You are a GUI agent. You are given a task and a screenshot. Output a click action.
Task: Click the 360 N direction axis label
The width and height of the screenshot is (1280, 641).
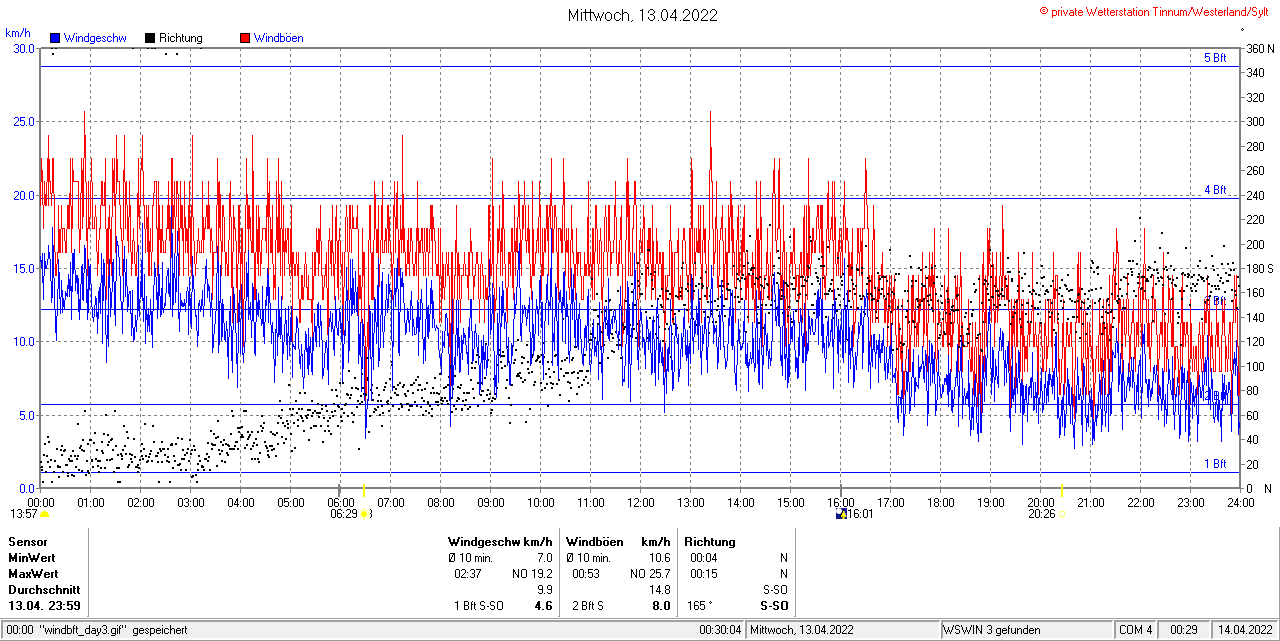pos(1258,48)
